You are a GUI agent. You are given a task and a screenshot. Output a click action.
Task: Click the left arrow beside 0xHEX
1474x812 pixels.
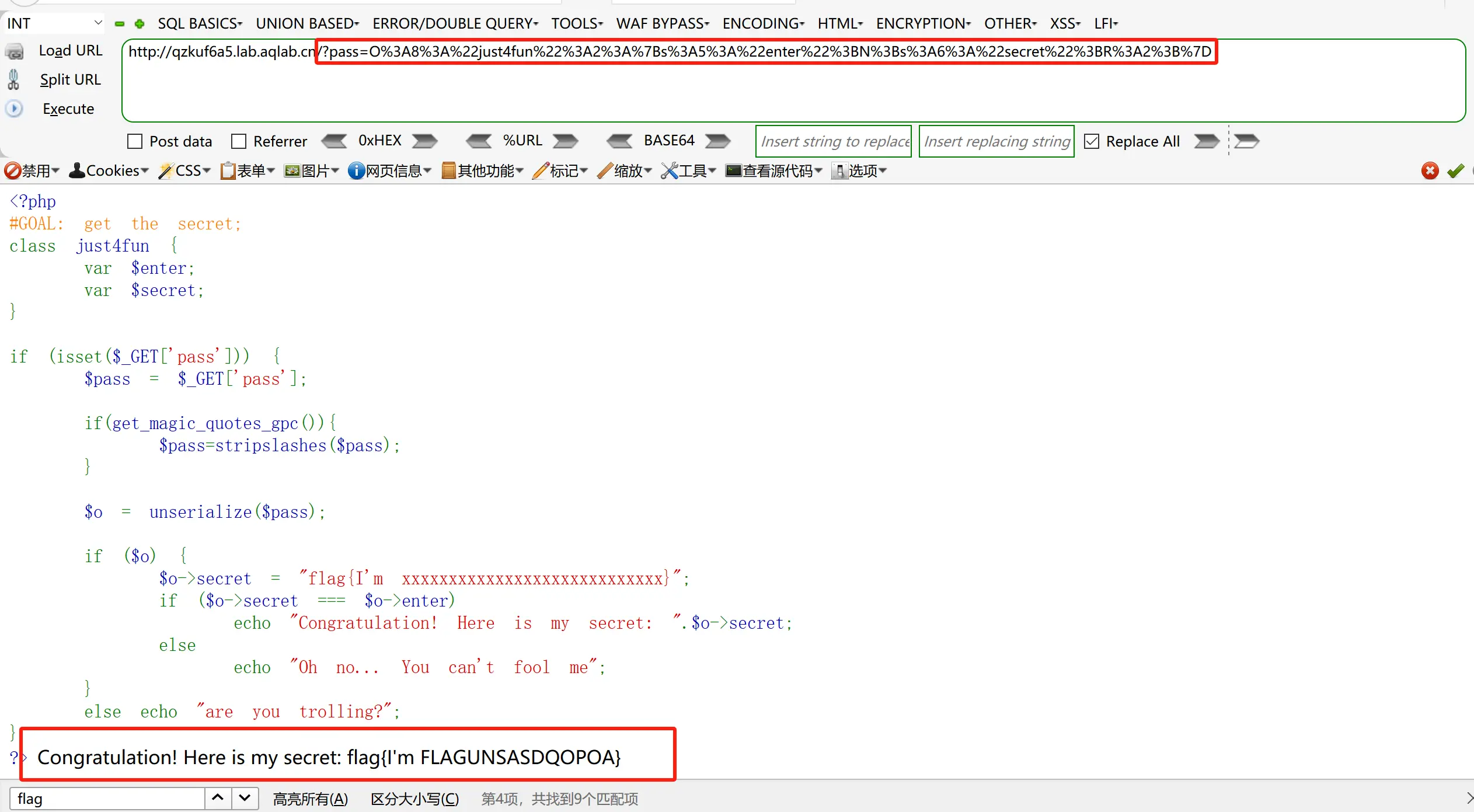[334, 141]
